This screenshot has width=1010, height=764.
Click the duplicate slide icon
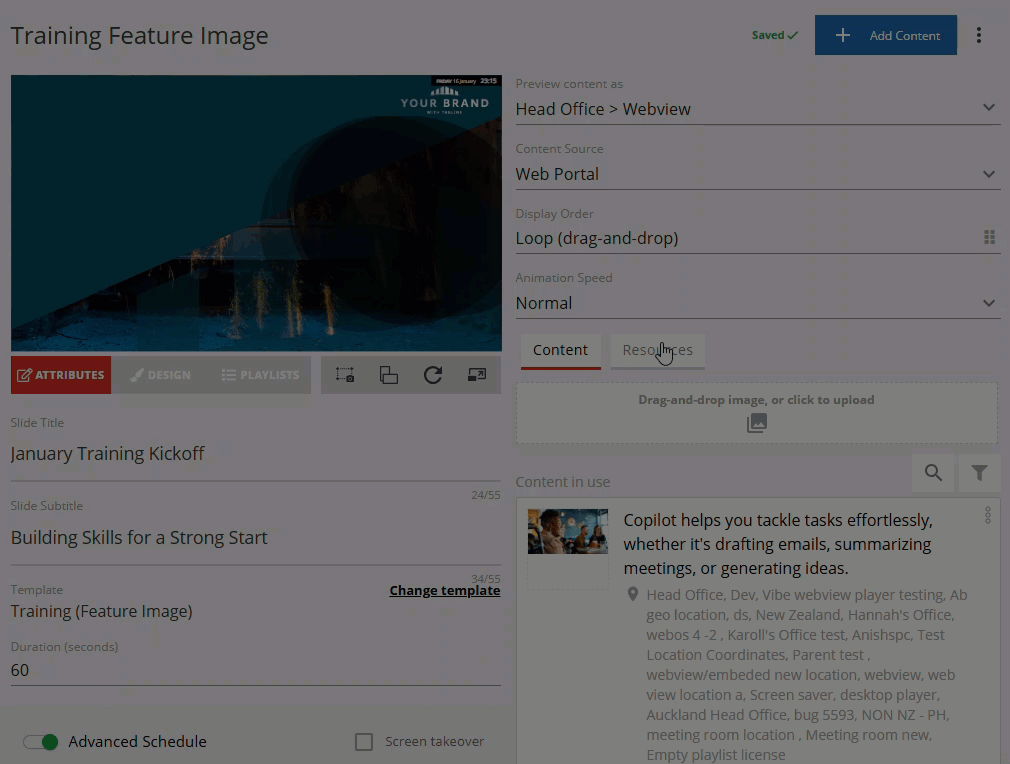tap(389, 375)
